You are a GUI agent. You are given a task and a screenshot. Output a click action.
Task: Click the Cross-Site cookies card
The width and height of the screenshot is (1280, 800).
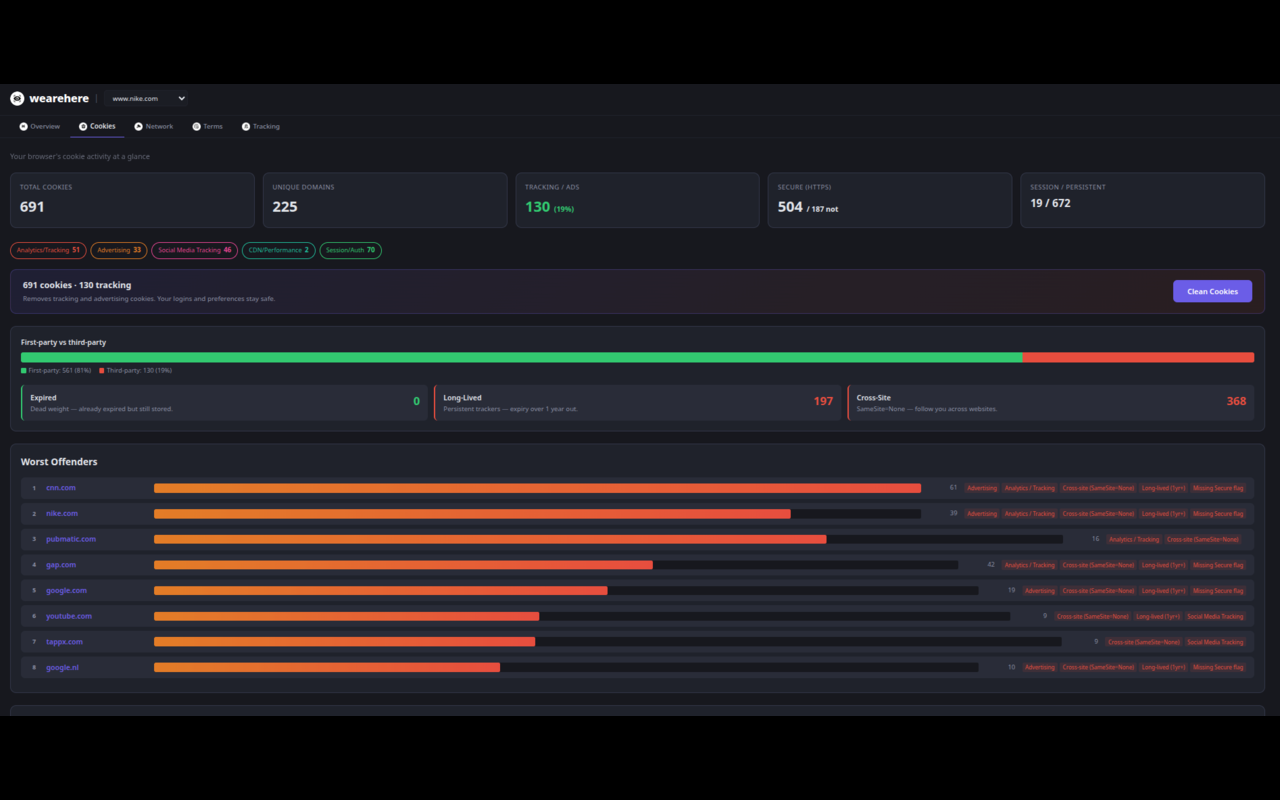[1050, 403]
